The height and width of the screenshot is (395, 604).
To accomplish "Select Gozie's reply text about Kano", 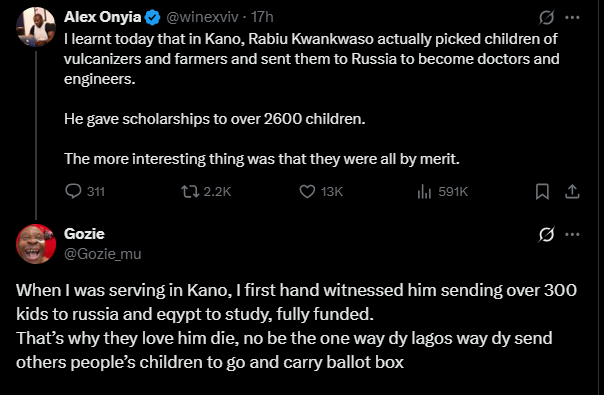I will [x=296, y=326].
